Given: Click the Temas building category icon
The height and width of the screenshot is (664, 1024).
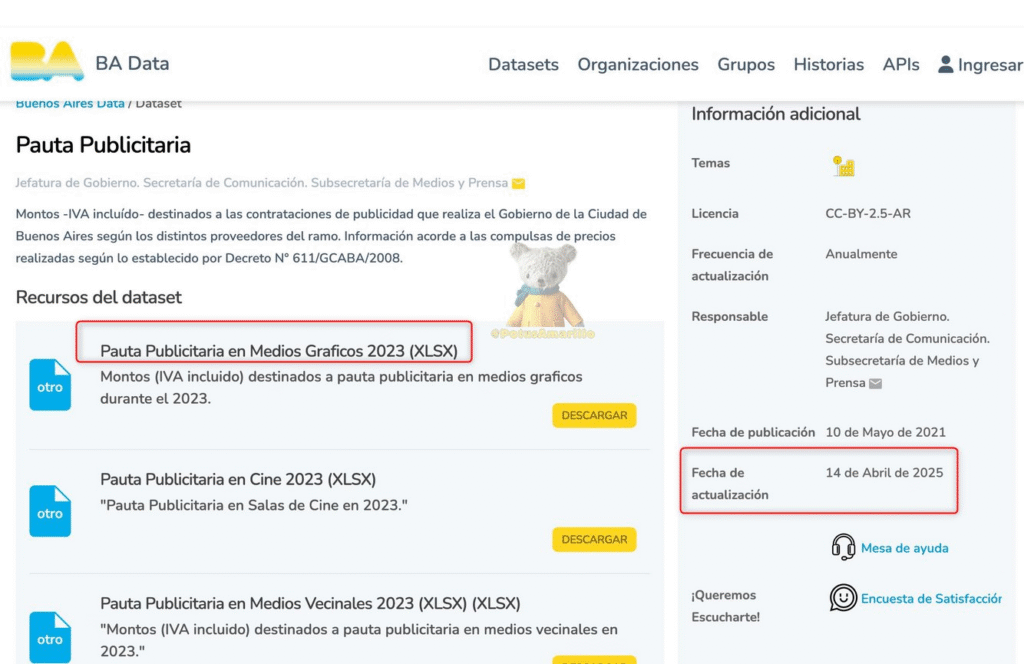Looking at the screenshot, I should (843, 166).
